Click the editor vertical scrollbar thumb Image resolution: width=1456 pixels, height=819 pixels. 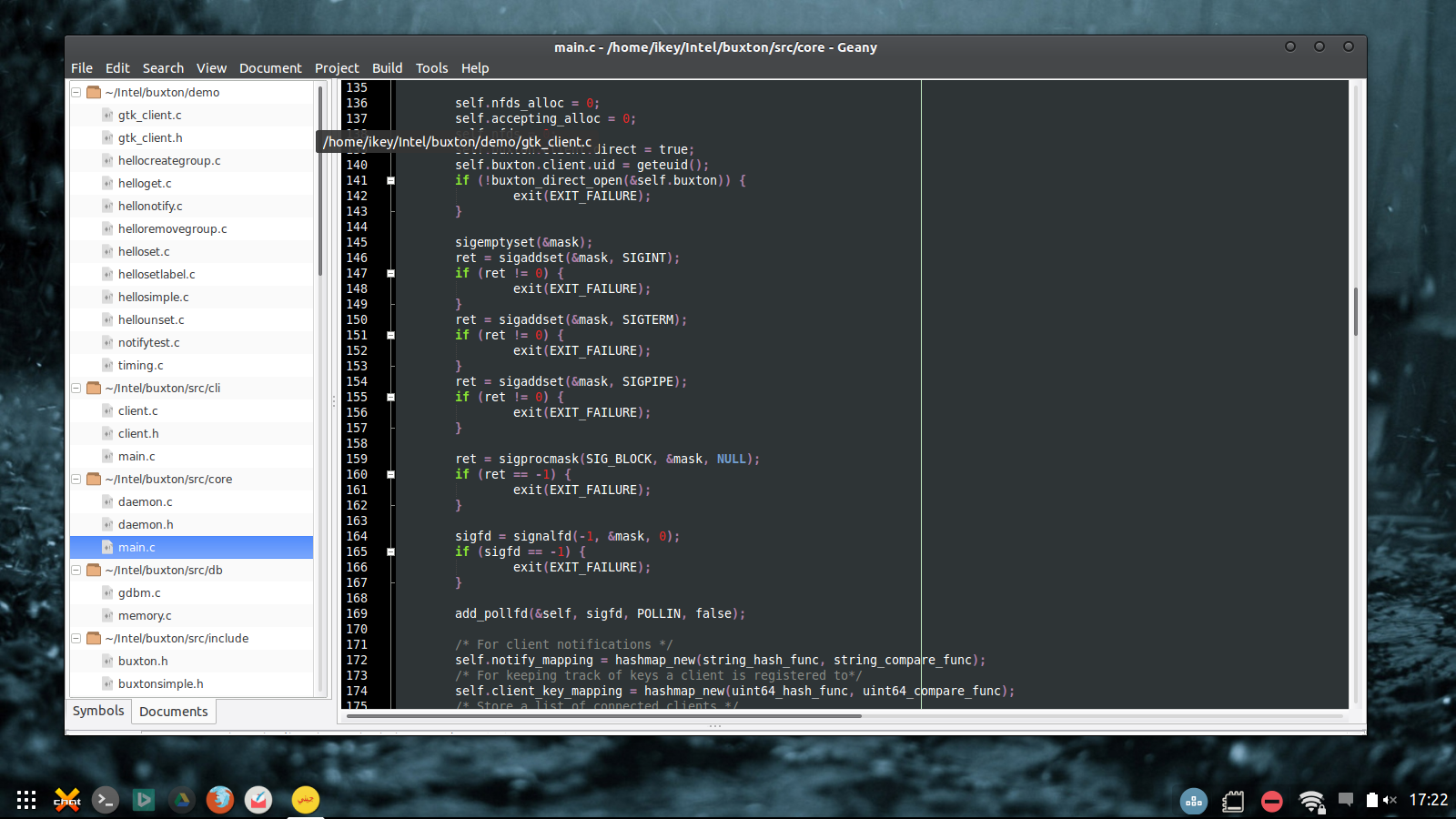click(1356, 311)
